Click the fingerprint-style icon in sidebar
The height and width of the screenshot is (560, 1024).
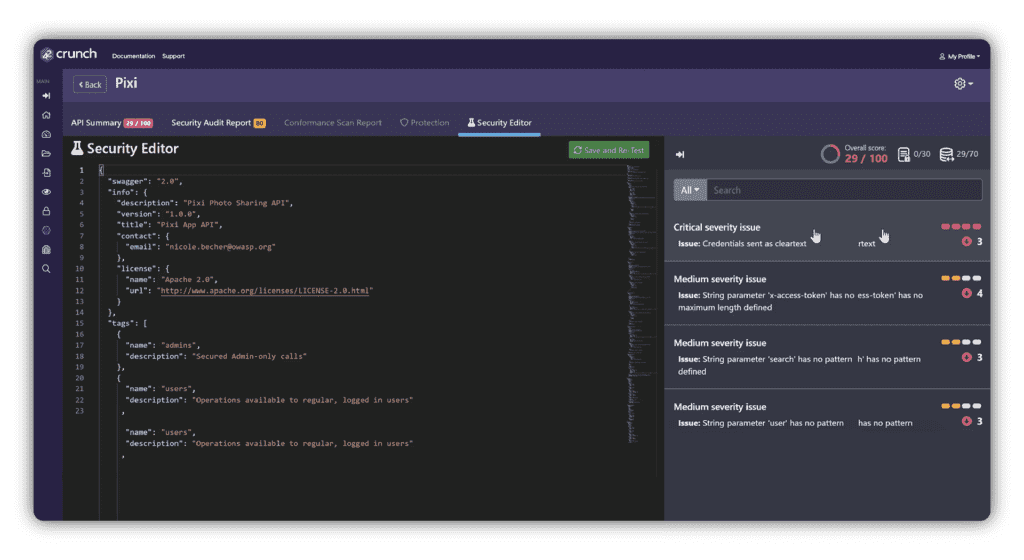[46, 249]
